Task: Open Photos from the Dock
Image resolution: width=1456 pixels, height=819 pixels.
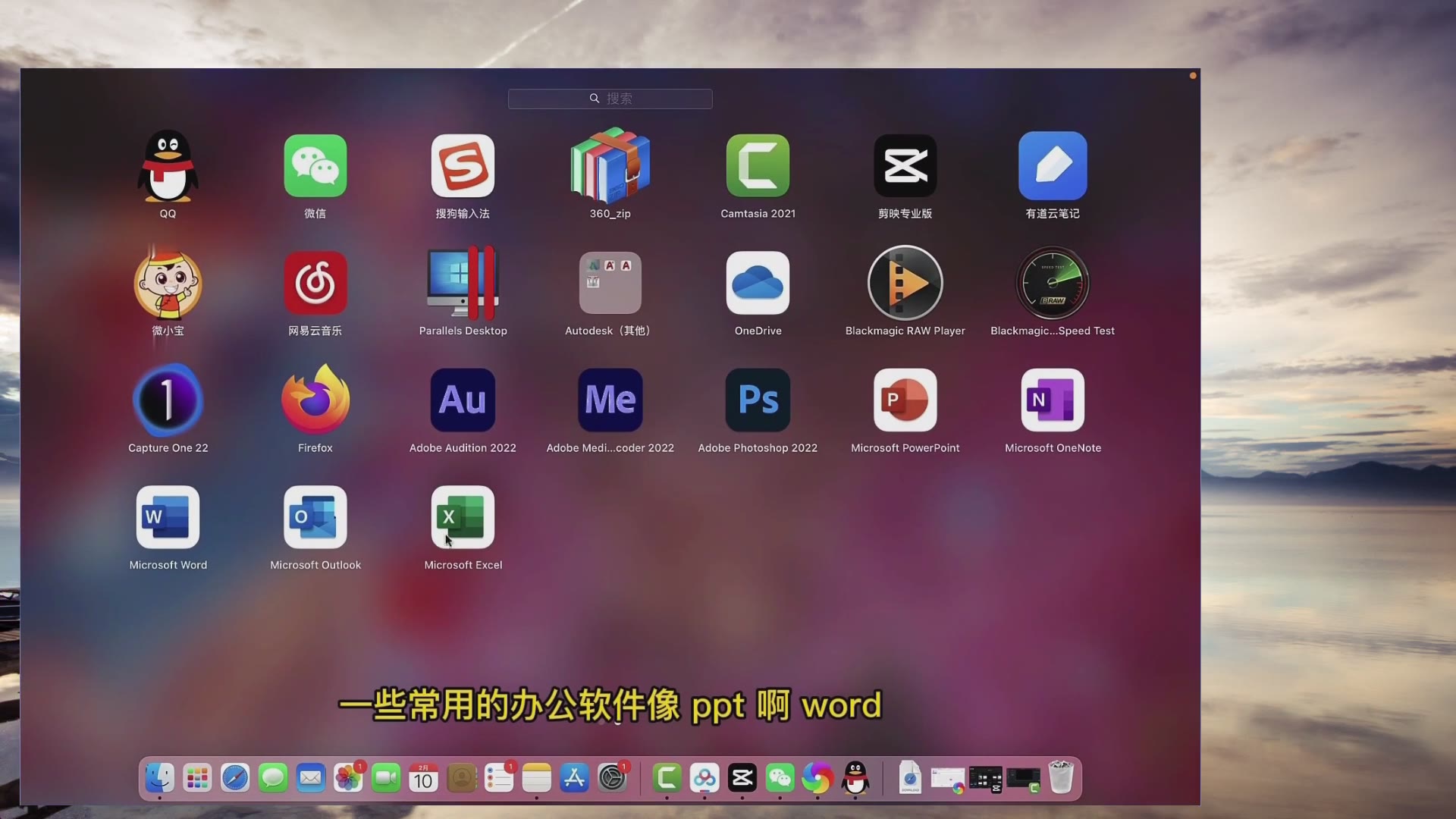Action: tap(348, 778)
